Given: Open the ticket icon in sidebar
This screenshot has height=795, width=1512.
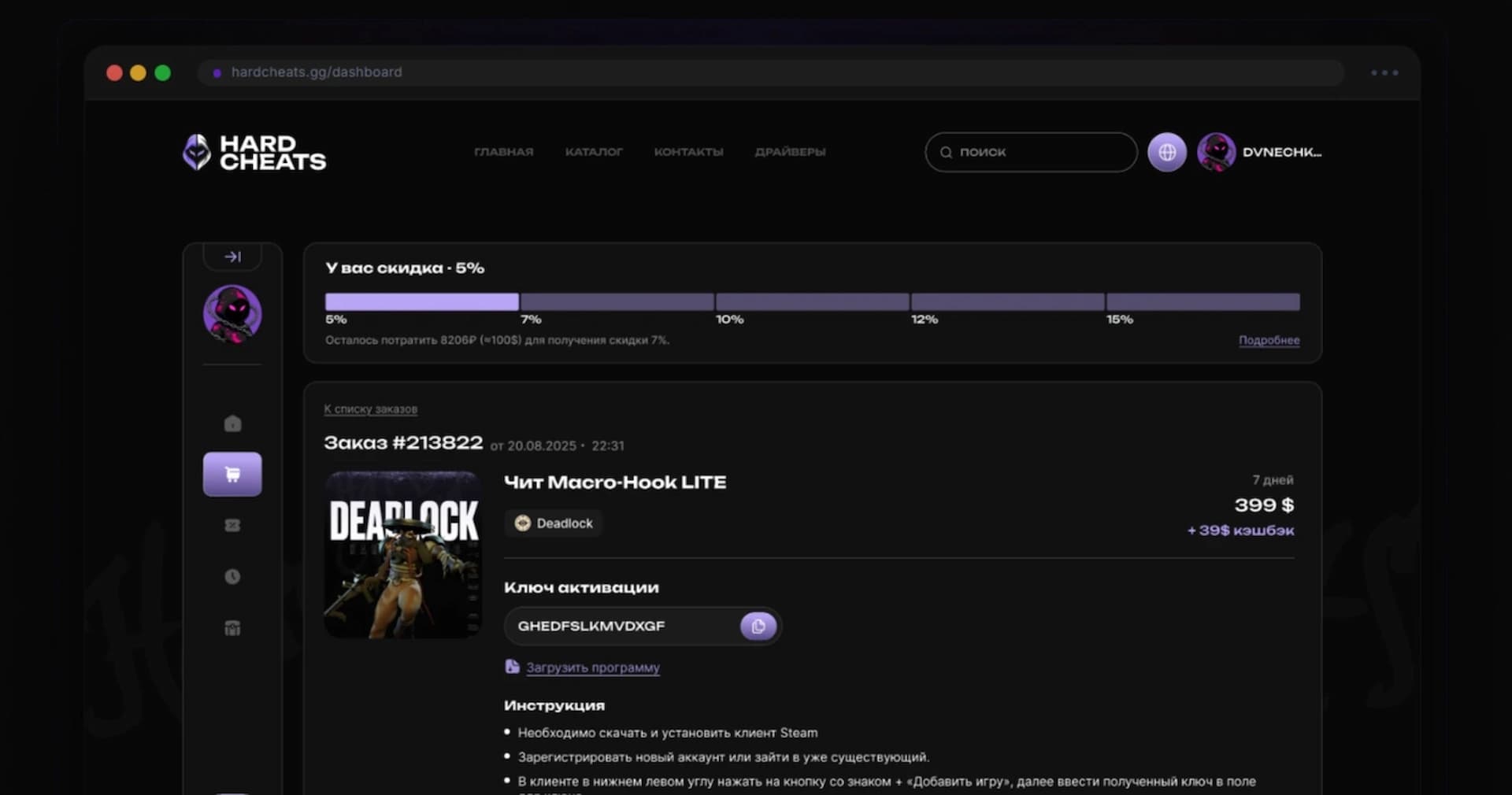Looking at the screenshot, I should click(232, 525).
